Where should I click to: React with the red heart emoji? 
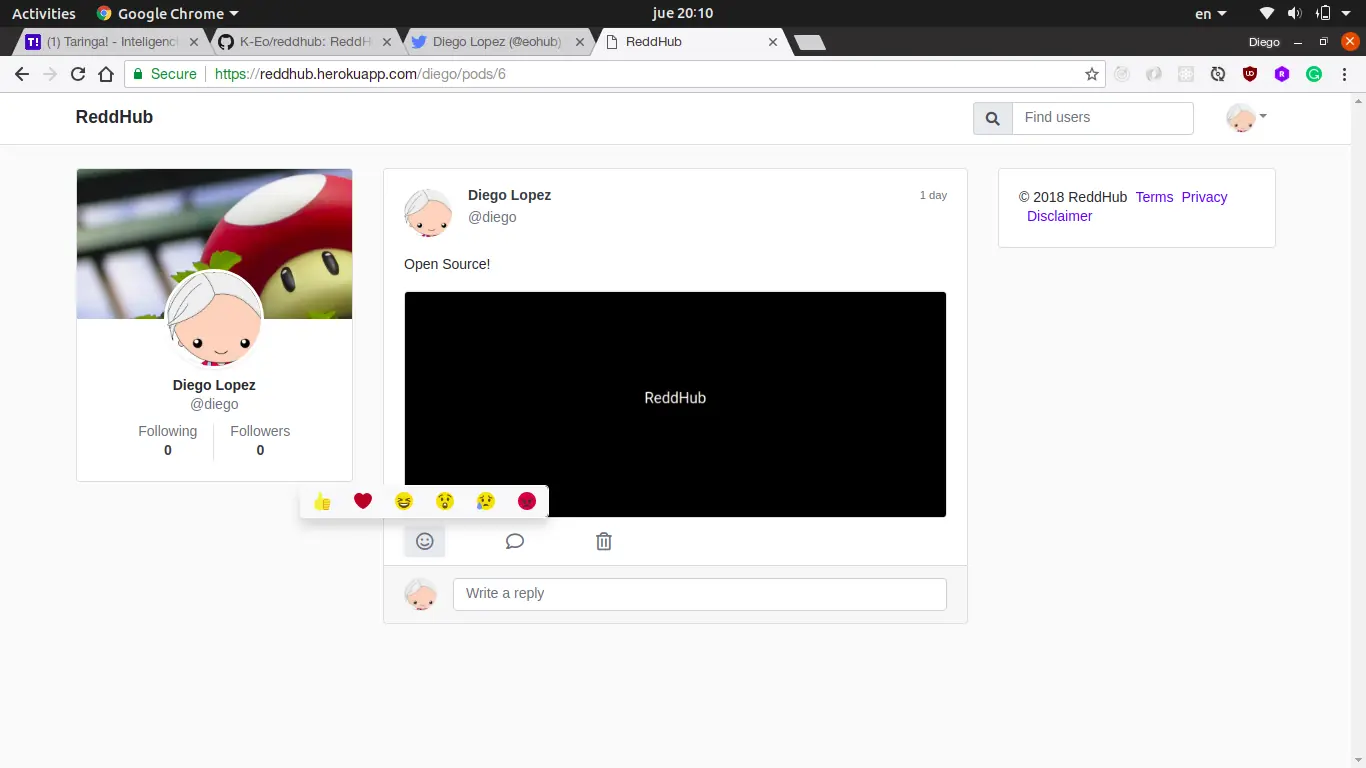pyautogui.click(x=363, y=501)
